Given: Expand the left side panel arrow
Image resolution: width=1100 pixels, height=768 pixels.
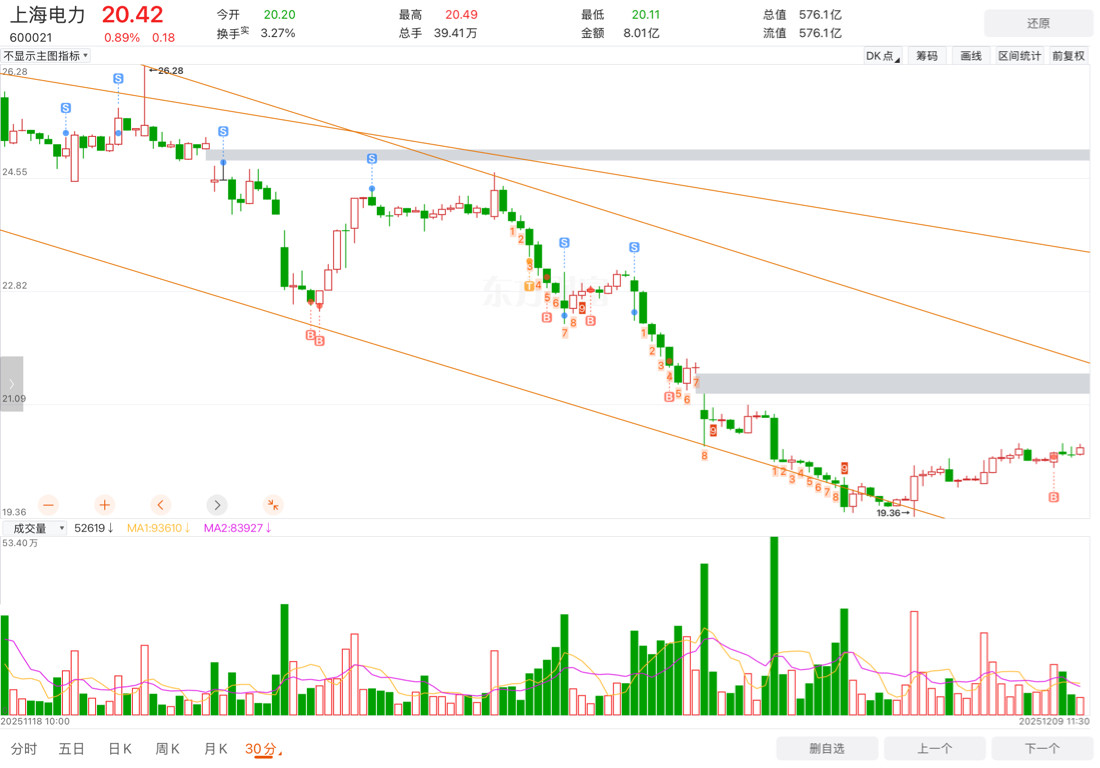Looking at the screenshot, I should (x=11, y=384).
